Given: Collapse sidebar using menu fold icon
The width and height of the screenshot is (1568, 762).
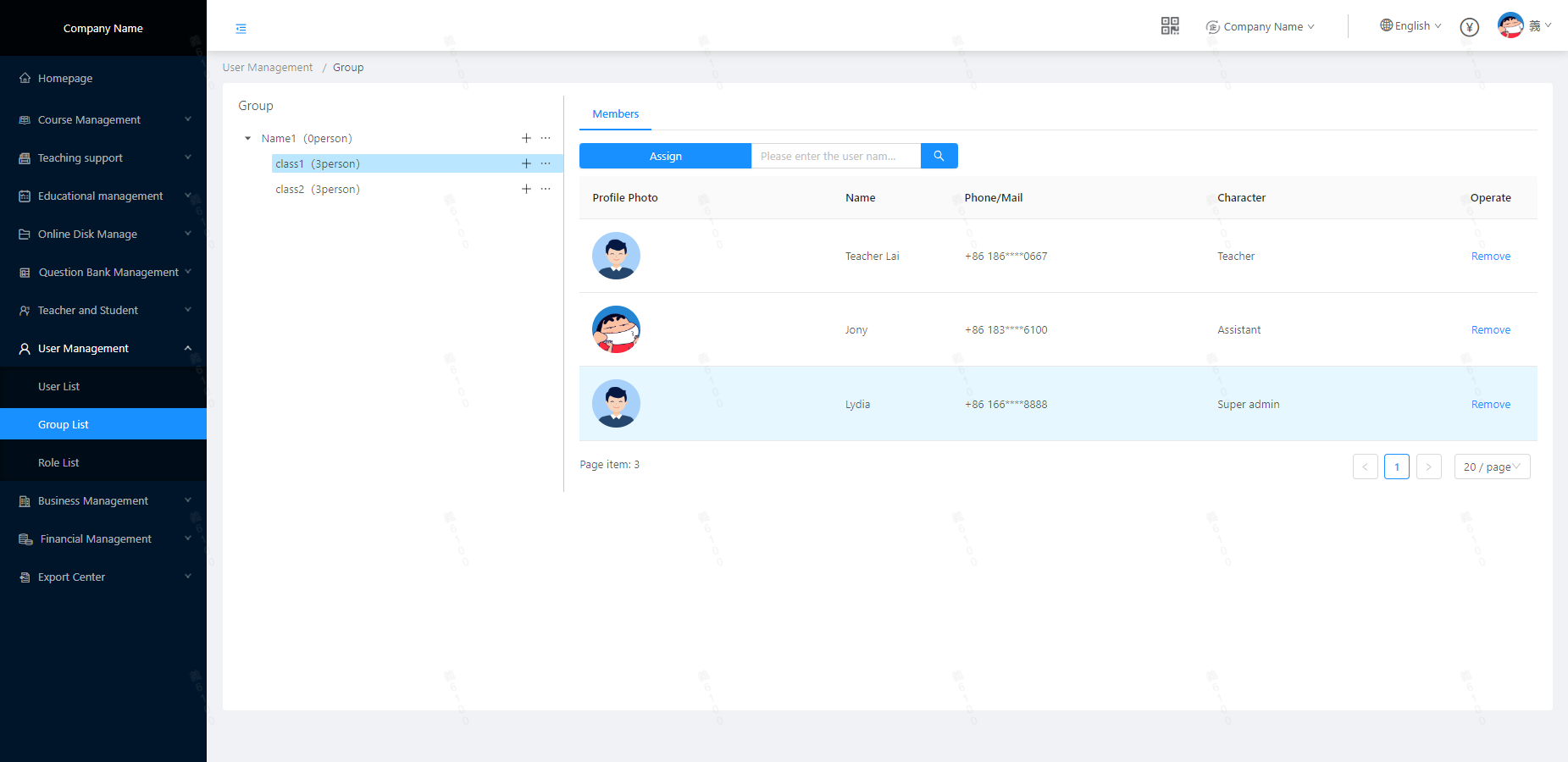Looking at the screenshot, I should click(x=241, y=29).
